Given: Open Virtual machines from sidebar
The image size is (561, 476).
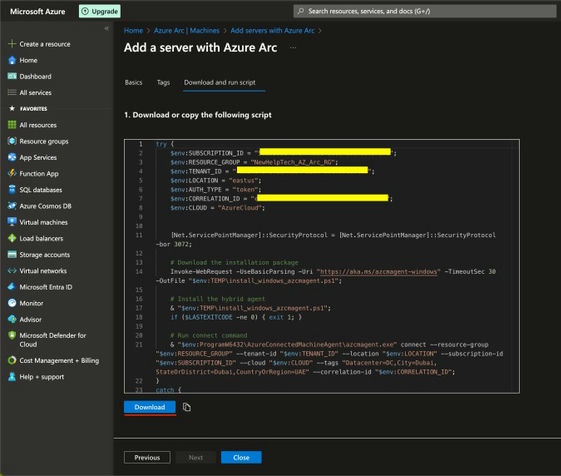Looking at the screenshot, I should point(38,222).
